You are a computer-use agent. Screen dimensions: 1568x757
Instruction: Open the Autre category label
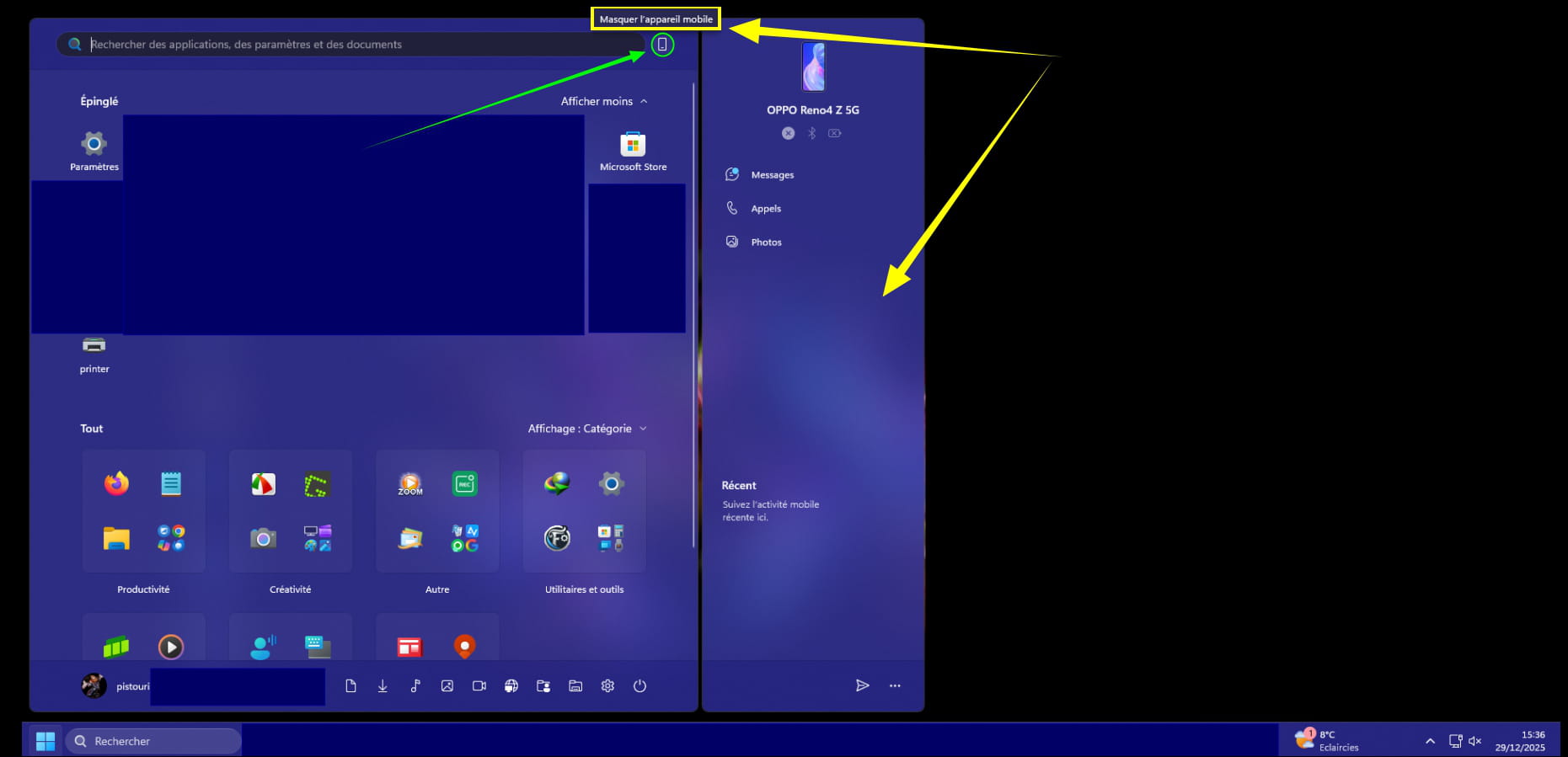click(x=437, y=589)
